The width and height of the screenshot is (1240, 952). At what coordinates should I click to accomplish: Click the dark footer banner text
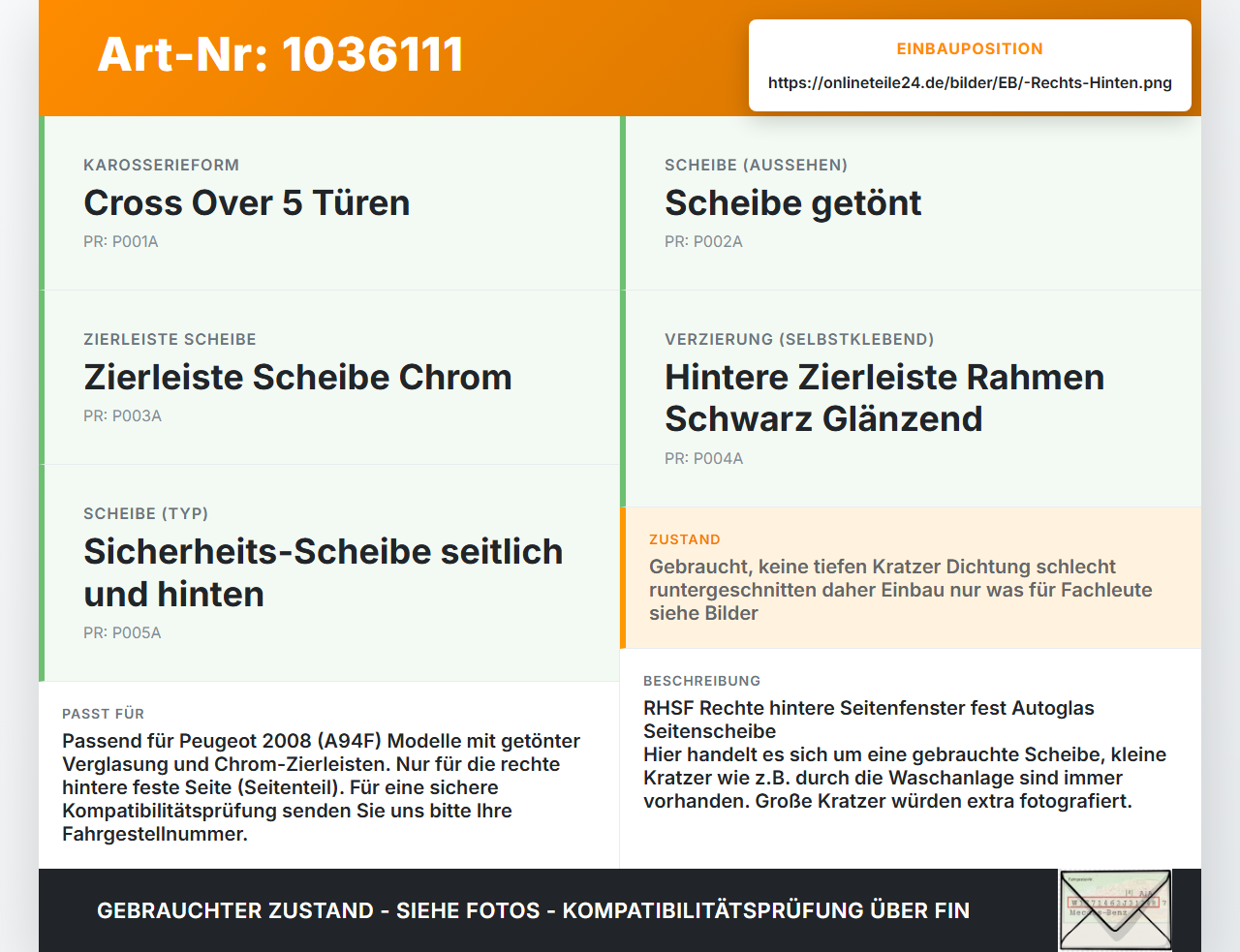pos(533,910)
